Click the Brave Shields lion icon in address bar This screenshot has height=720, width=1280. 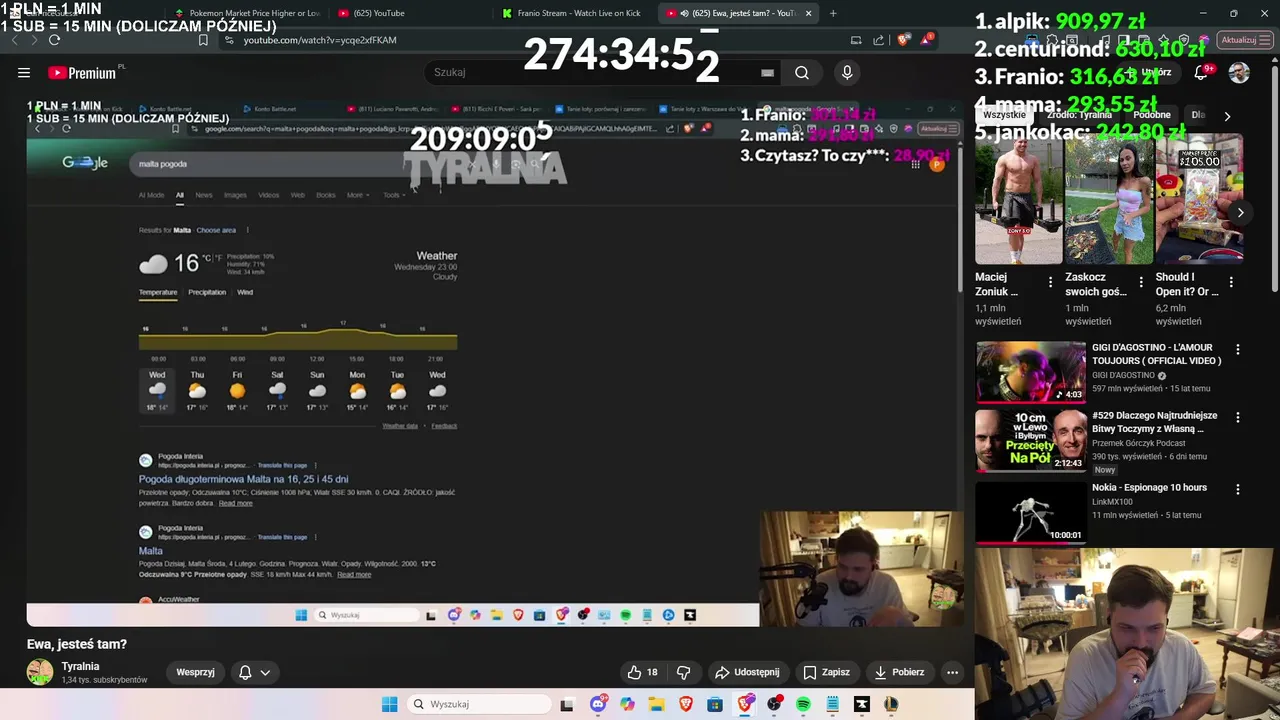point(903,40)
